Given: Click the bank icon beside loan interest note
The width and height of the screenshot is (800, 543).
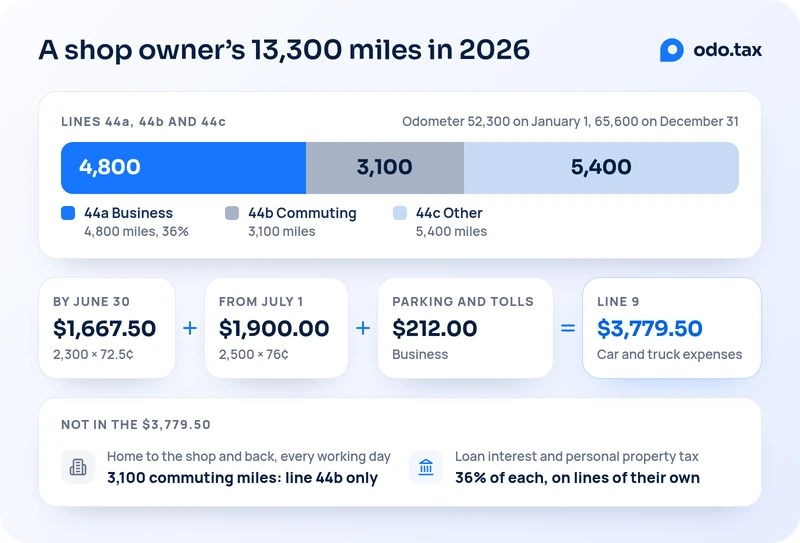Looking at the screenshot, I should point(426,467).
